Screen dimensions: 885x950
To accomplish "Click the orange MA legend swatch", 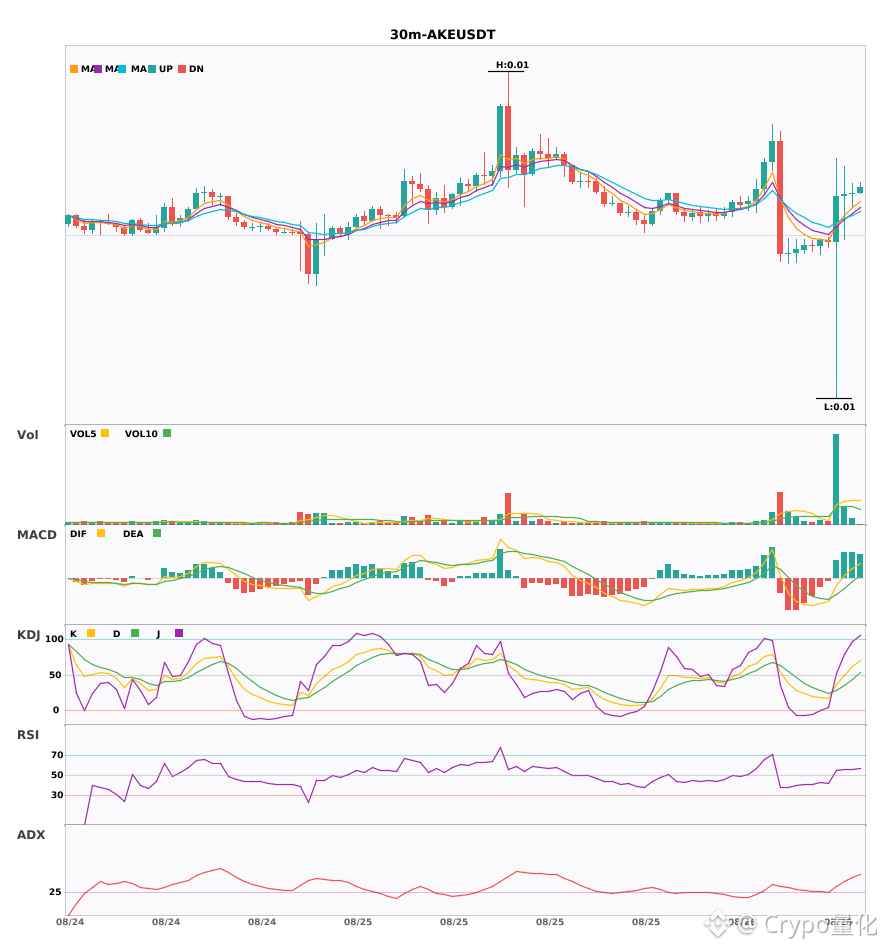I will tap(74, 69).
